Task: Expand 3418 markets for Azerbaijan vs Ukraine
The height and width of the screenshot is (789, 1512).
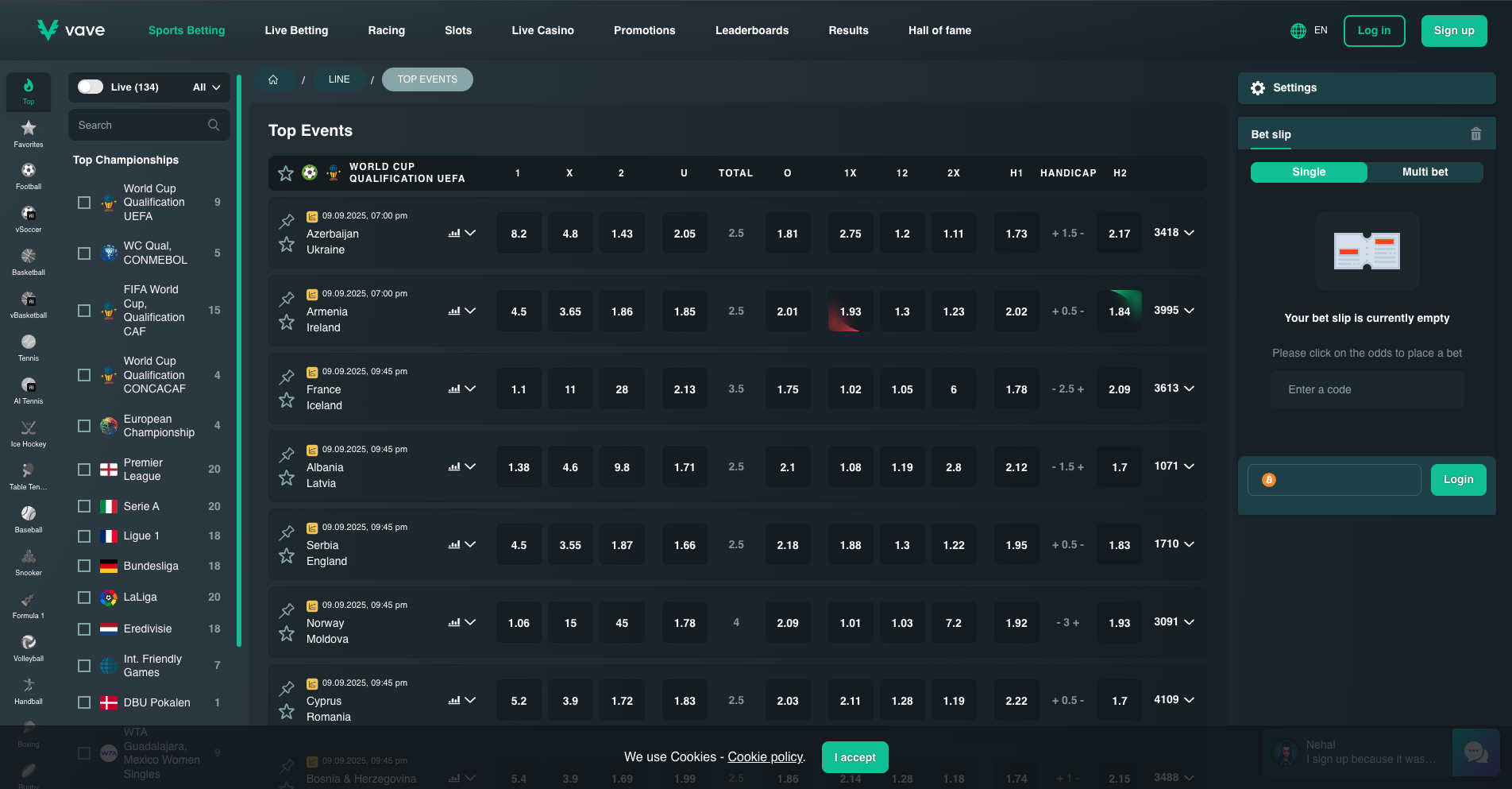Action: [1174, 233]
